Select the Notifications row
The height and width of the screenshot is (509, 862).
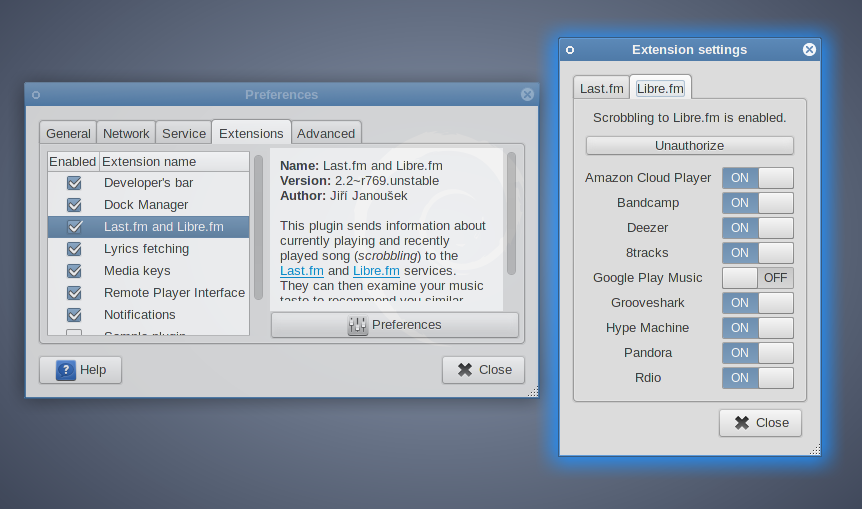tap(148, 315)
